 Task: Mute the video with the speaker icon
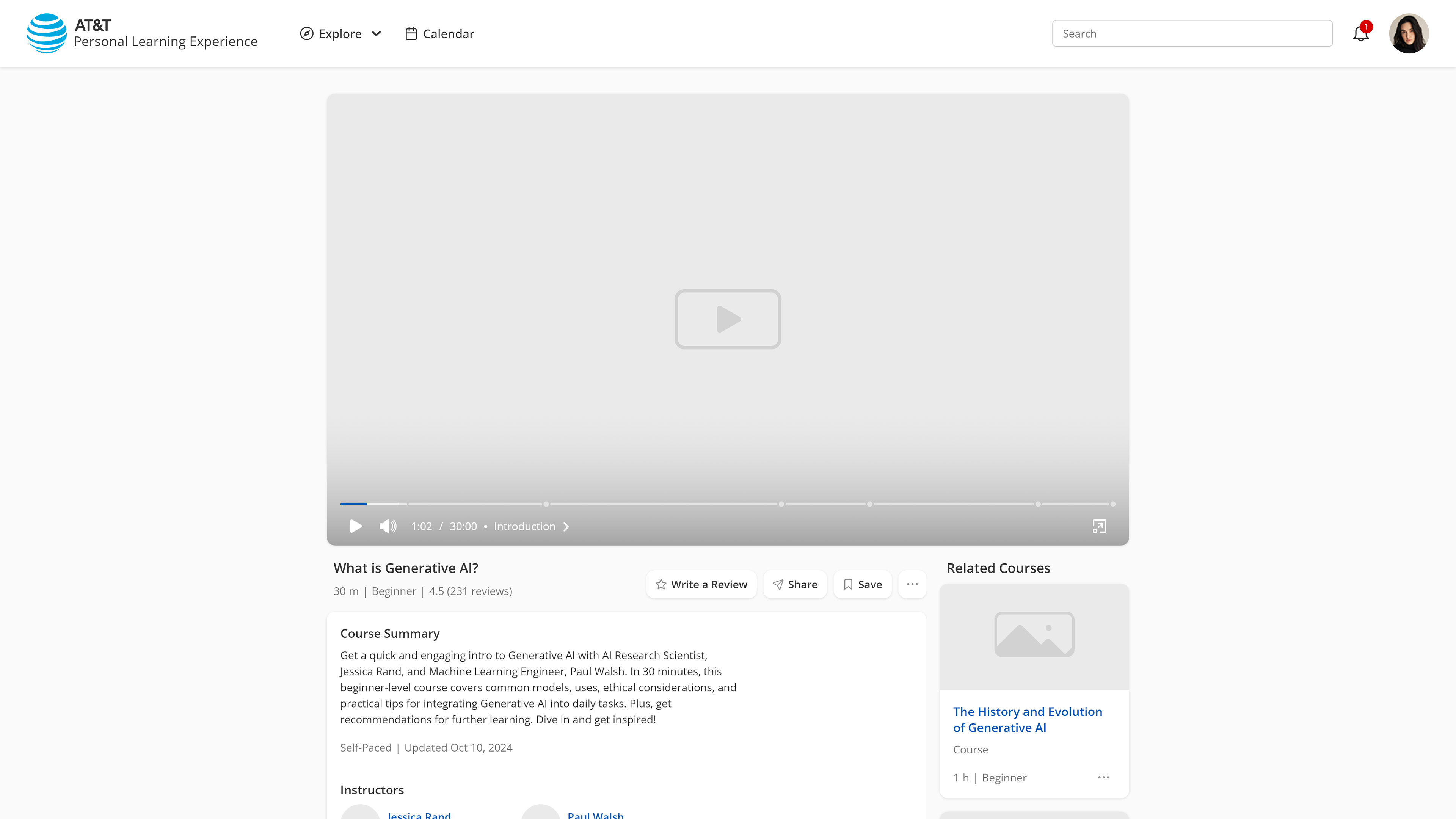click(x=388, y=526)
